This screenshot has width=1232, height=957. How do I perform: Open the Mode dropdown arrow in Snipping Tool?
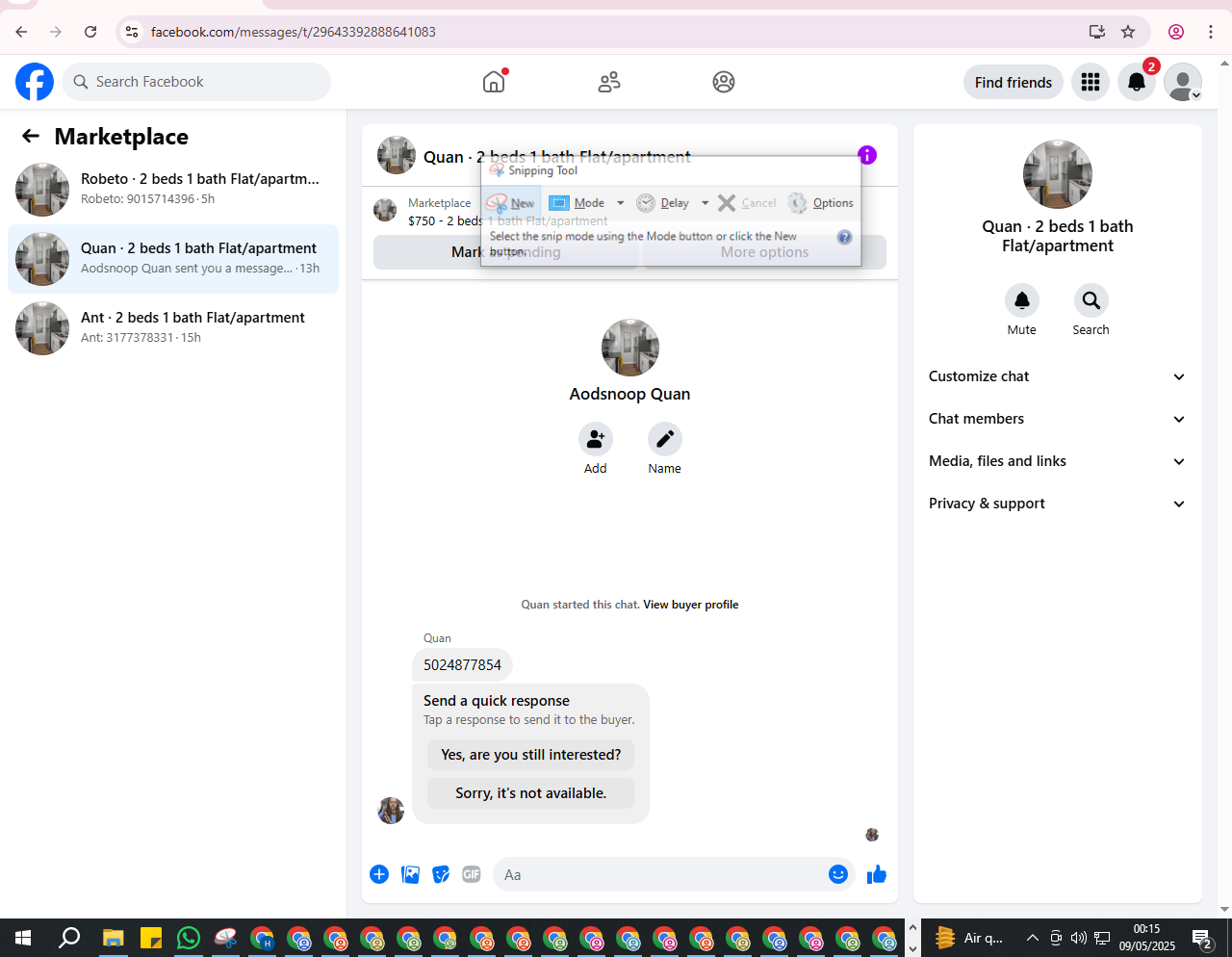coord(620,203)
